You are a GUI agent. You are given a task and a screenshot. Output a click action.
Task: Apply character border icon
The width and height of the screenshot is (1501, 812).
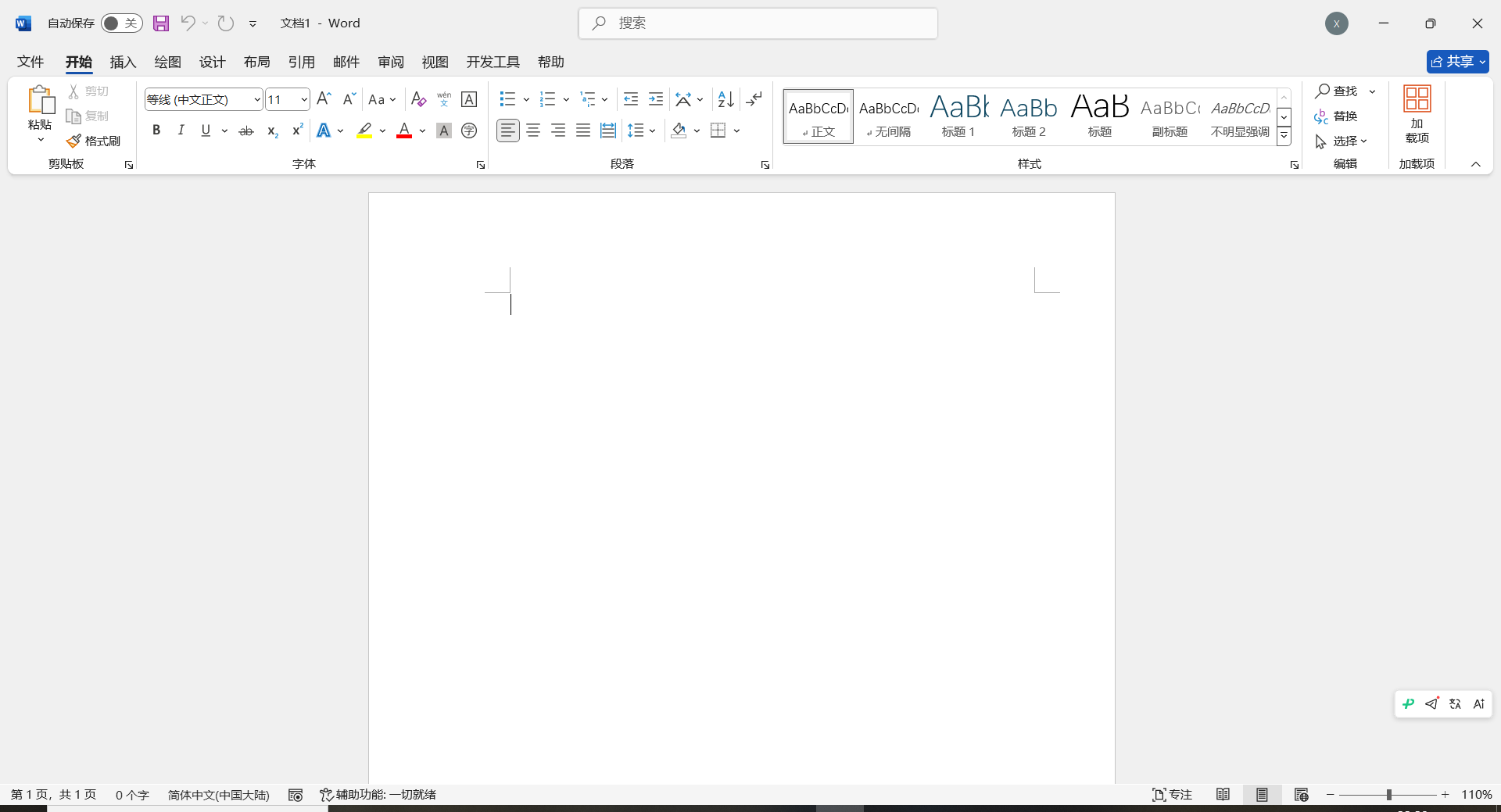pos(469,99)
